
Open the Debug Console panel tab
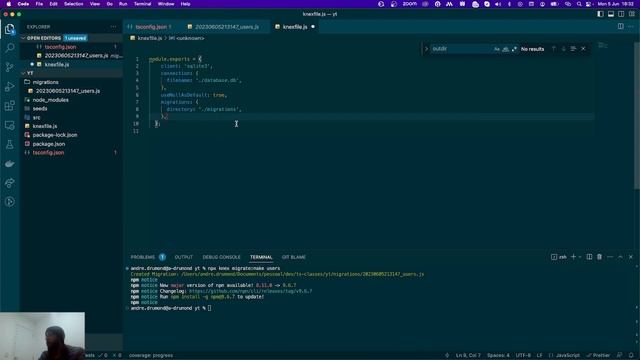221,257
